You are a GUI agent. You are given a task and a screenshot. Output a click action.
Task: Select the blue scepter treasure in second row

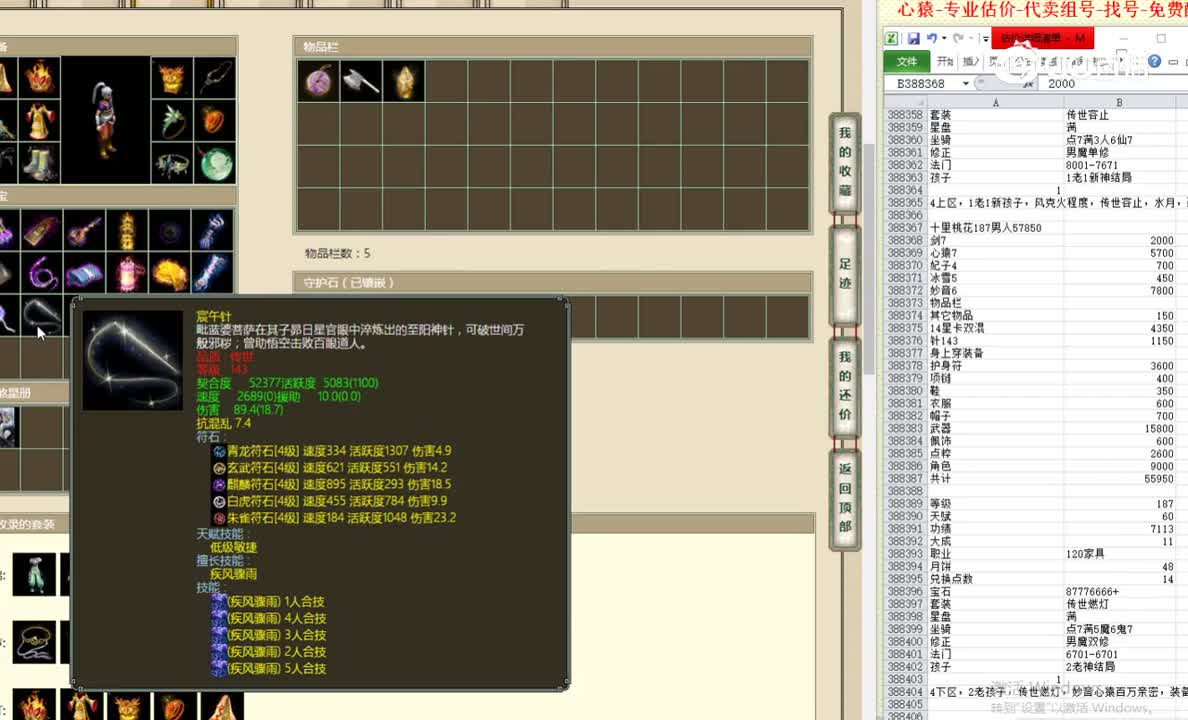pos(212,273)
